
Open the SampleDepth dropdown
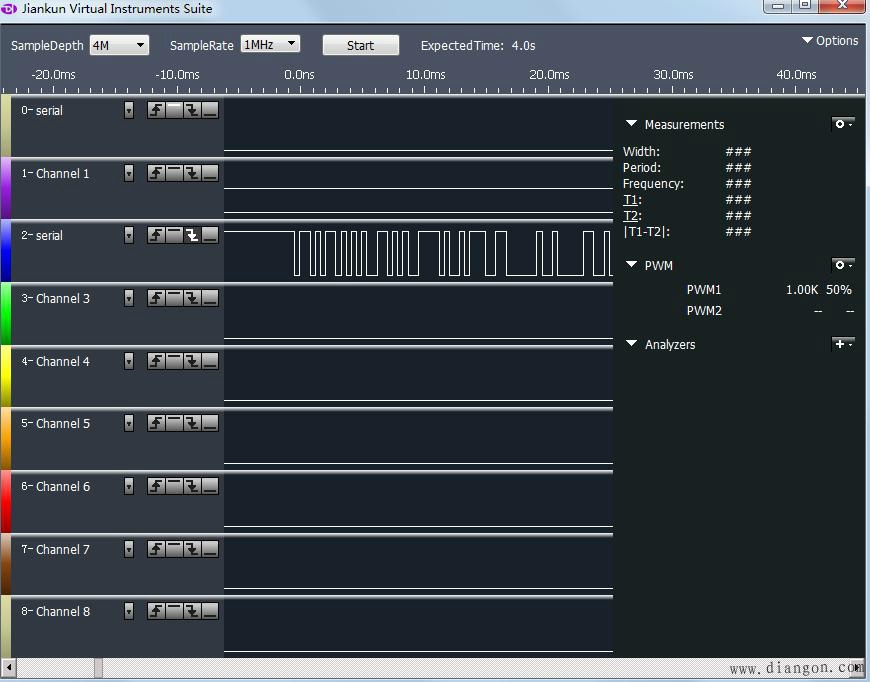point(119,45)
